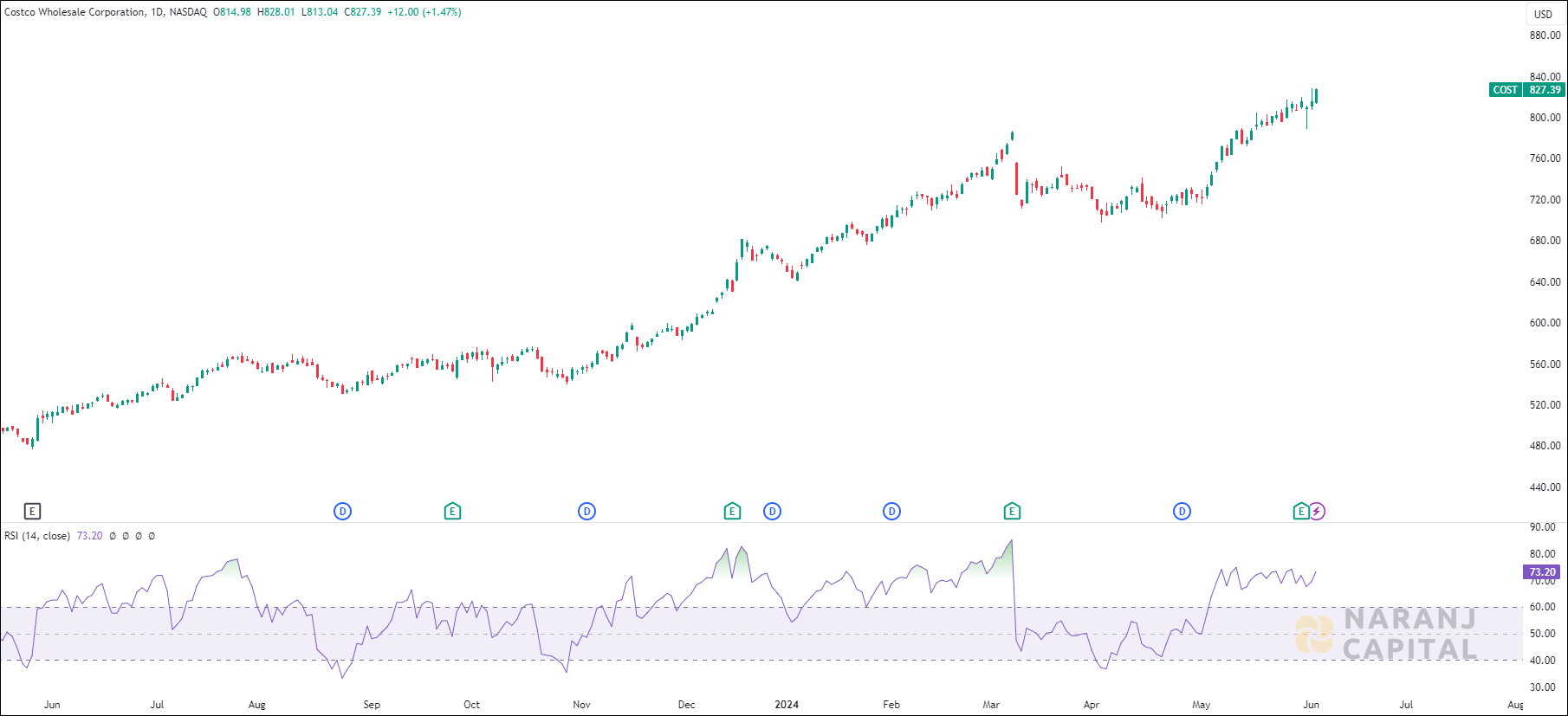The height and width of the screenshot is (716, 1568).
Task: Click the earnings E marker in late May
Action: (1300, 512)
